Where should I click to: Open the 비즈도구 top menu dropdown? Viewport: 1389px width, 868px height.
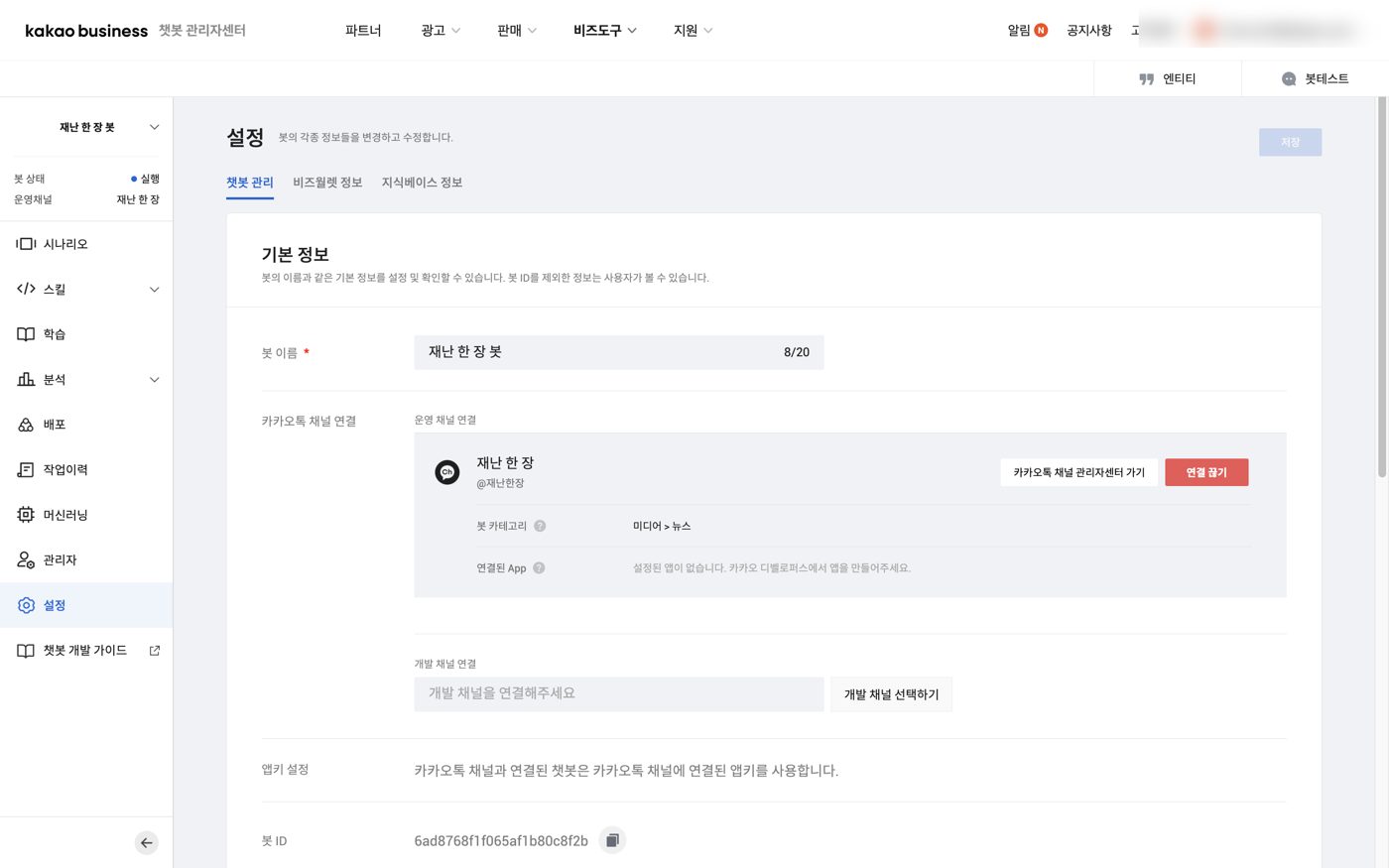click(605, 31)
